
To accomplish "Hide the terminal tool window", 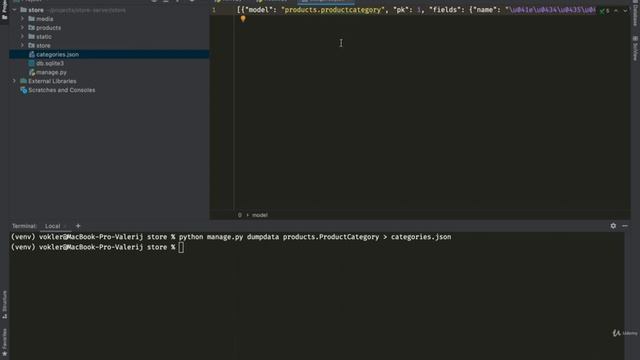I will (625, 226).
